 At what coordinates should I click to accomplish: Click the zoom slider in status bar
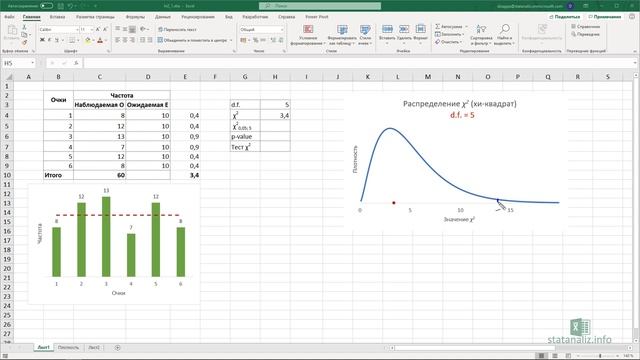[x=600, y=356]
